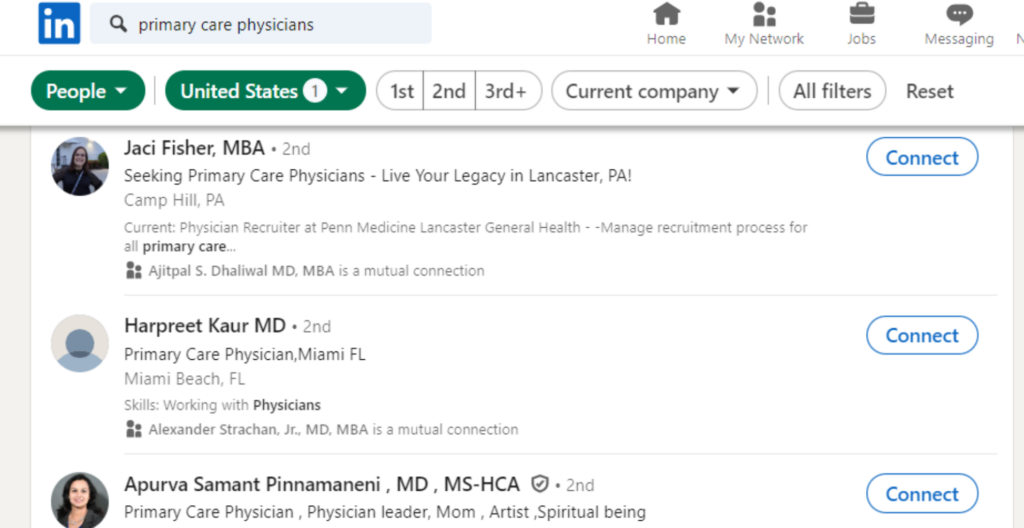
Task: Click the LinkedIn logo icon
Action: click(x=59, y=24)
